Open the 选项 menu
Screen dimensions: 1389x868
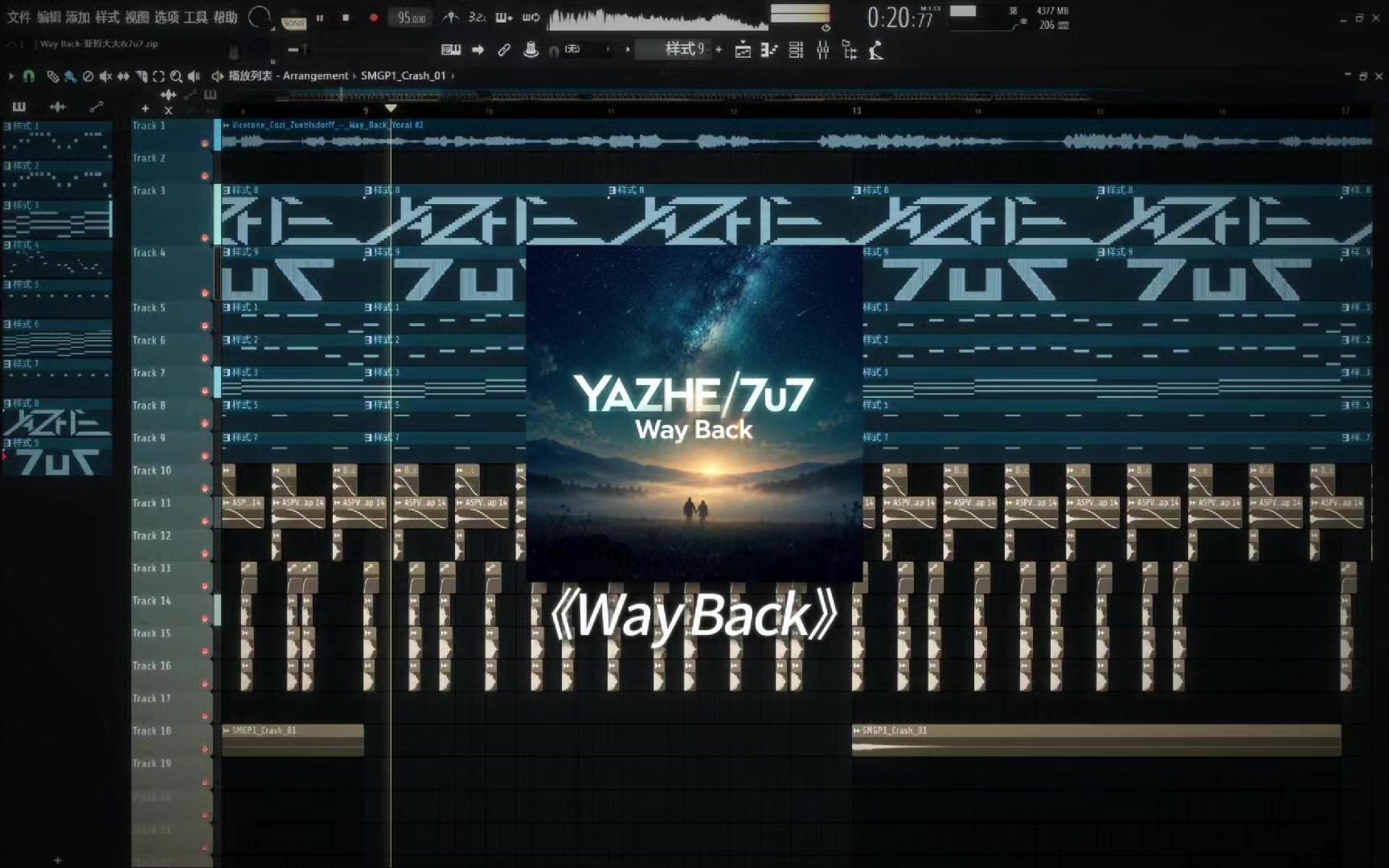coord(166,17)
